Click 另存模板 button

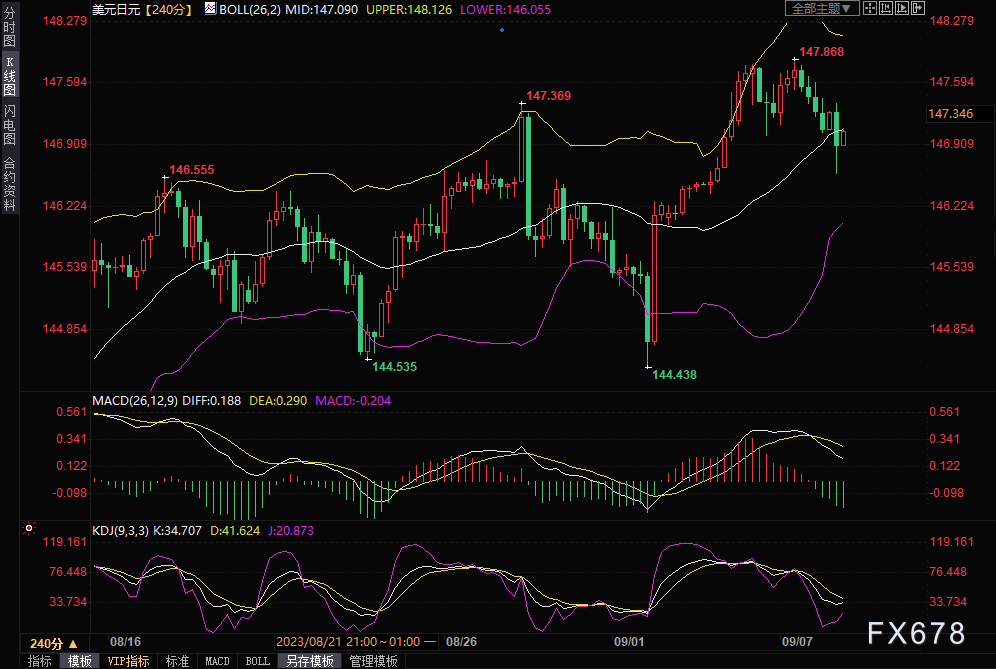tap(310, 661)
